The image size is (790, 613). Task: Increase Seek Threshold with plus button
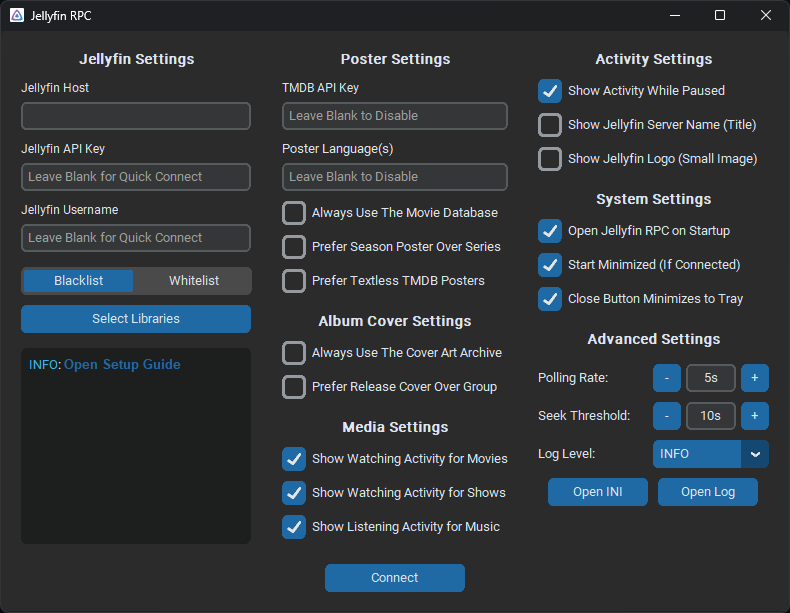point(755,416)
